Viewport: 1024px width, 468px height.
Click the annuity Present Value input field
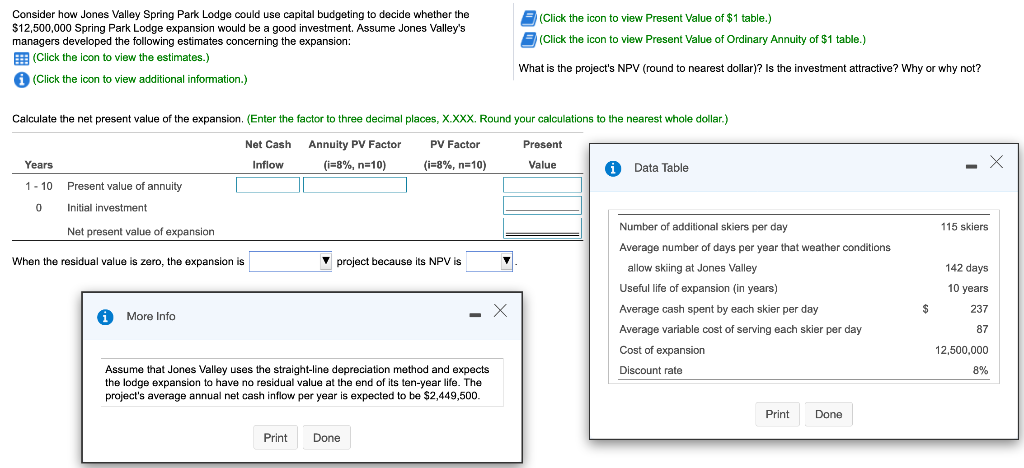(542, 185)
